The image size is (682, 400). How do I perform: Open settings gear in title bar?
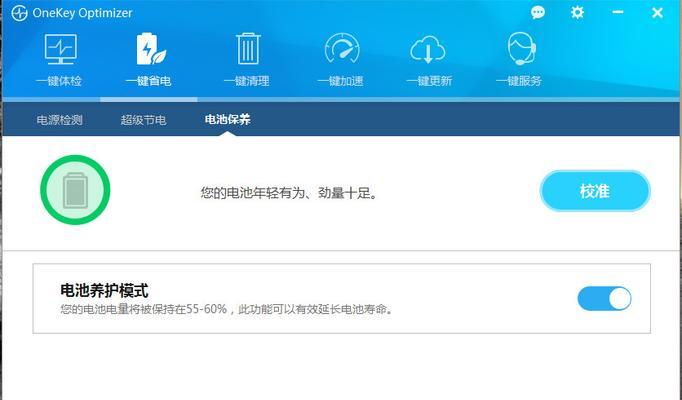577,12
